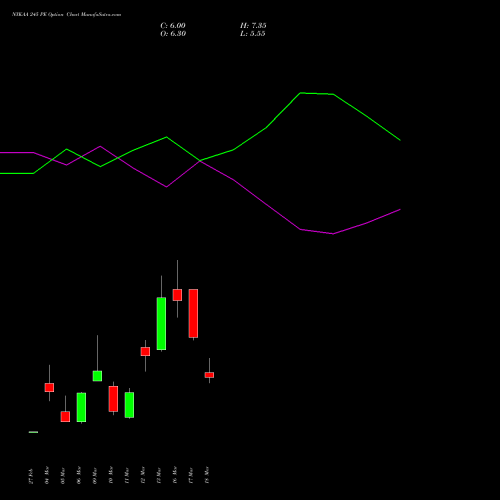Select the 27 Feb date label
The height and width of the screenshot is (500, 500).
(31, 476)
